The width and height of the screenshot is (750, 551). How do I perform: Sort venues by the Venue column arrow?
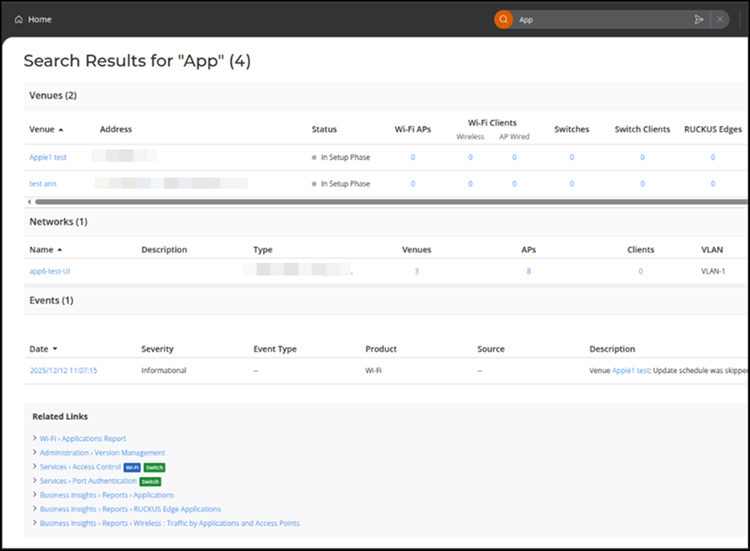click(61, 130)
